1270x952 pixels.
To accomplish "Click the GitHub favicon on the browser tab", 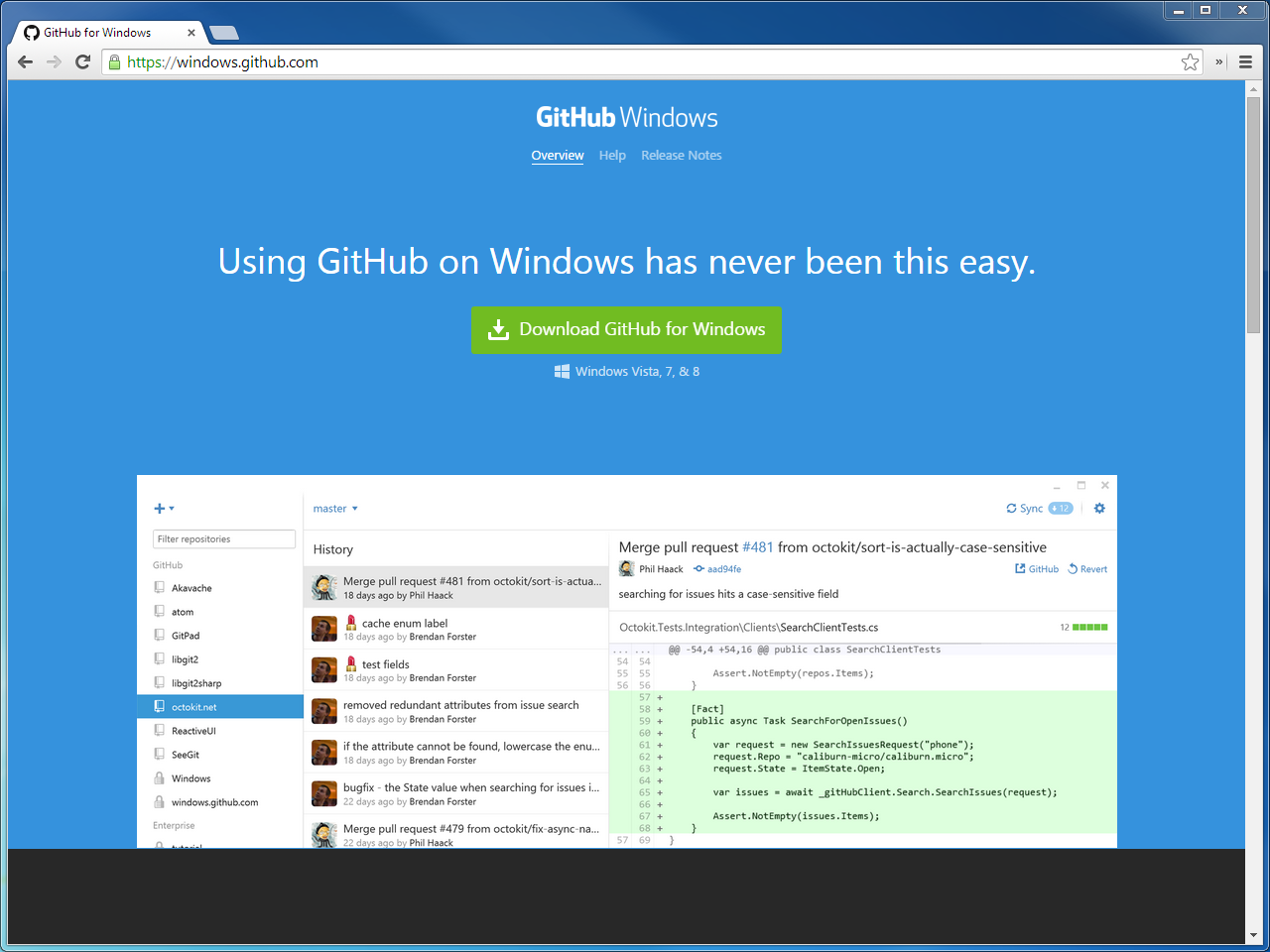I will (32, 33).
